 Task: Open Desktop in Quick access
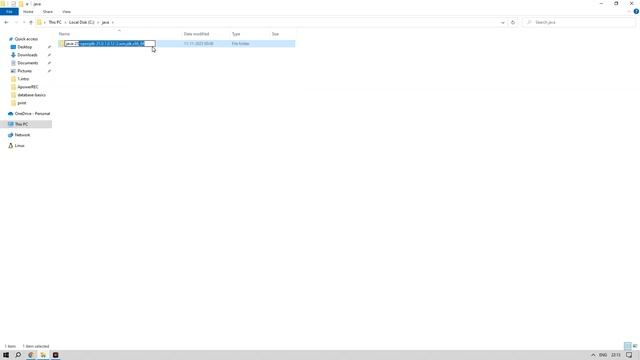tap(24, 47)
